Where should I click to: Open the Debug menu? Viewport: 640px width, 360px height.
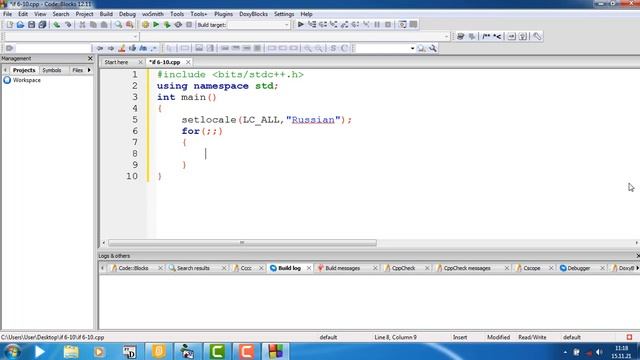pyautogui.click(x=127, y=14)
